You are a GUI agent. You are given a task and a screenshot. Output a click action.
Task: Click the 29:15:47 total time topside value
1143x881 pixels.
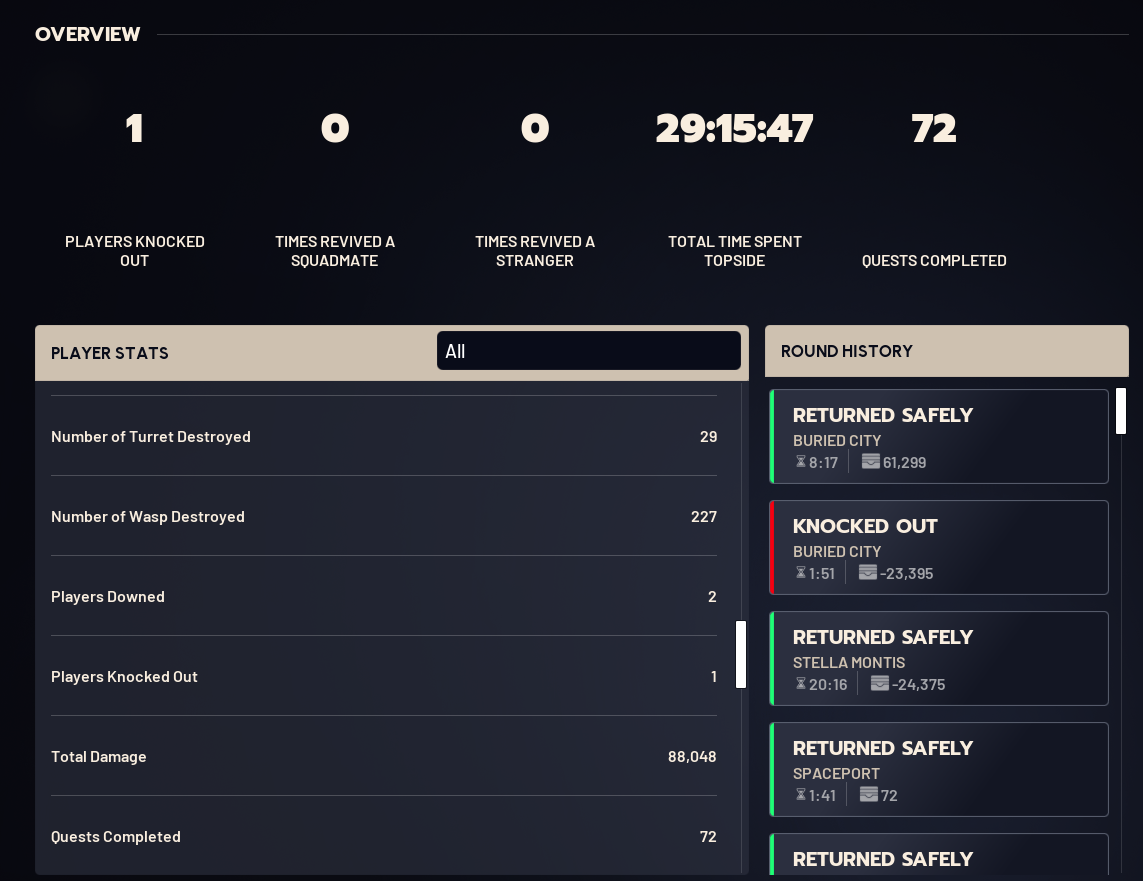click(734, 129)
